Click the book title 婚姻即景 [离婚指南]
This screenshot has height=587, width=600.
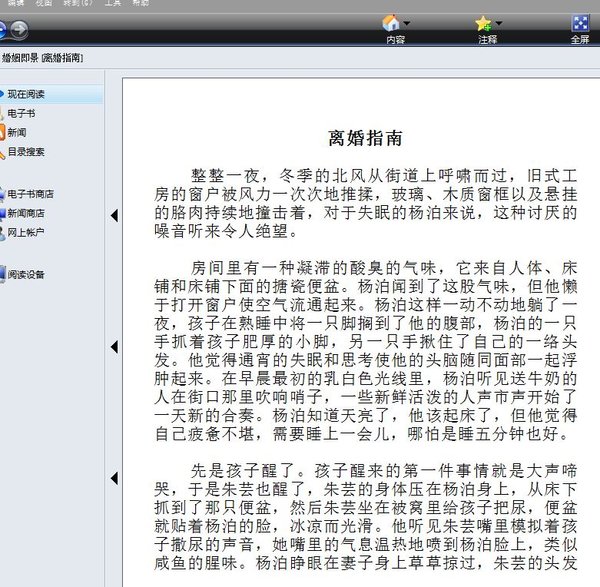tap(42, 58)
